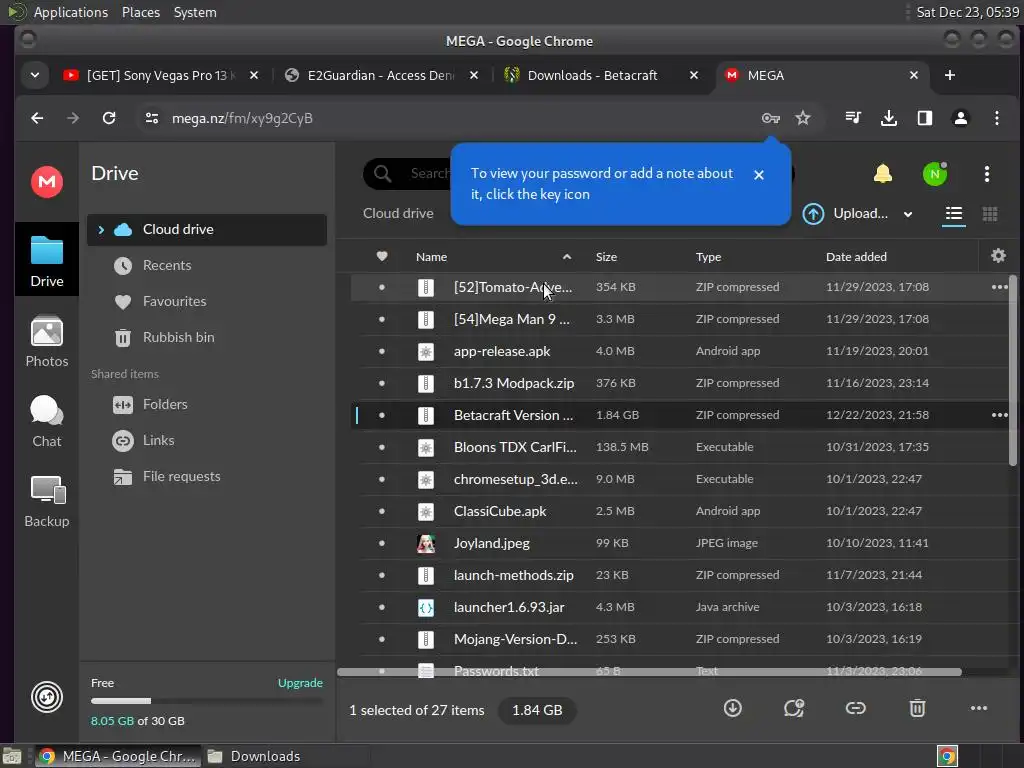Open the Drive section in sidebar

(47, 261)
